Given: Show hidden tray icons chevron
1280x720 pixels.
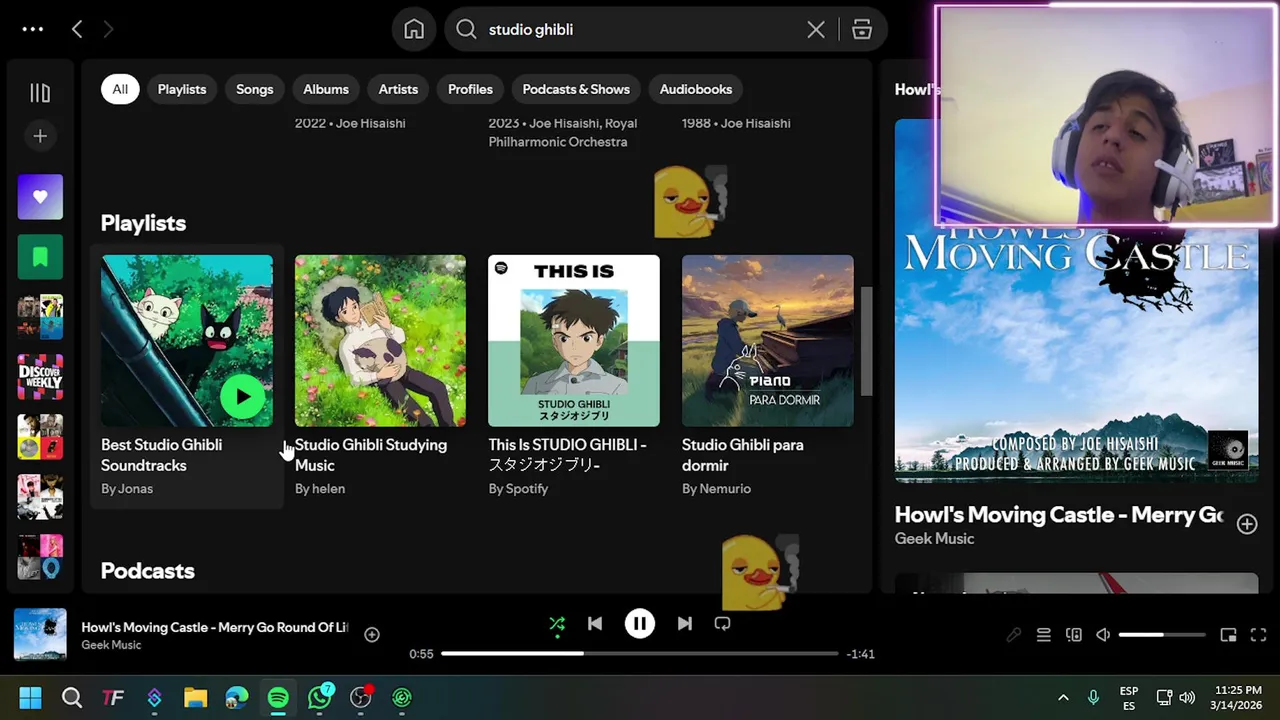Looking at the screenshot, I should (1063, 697).
